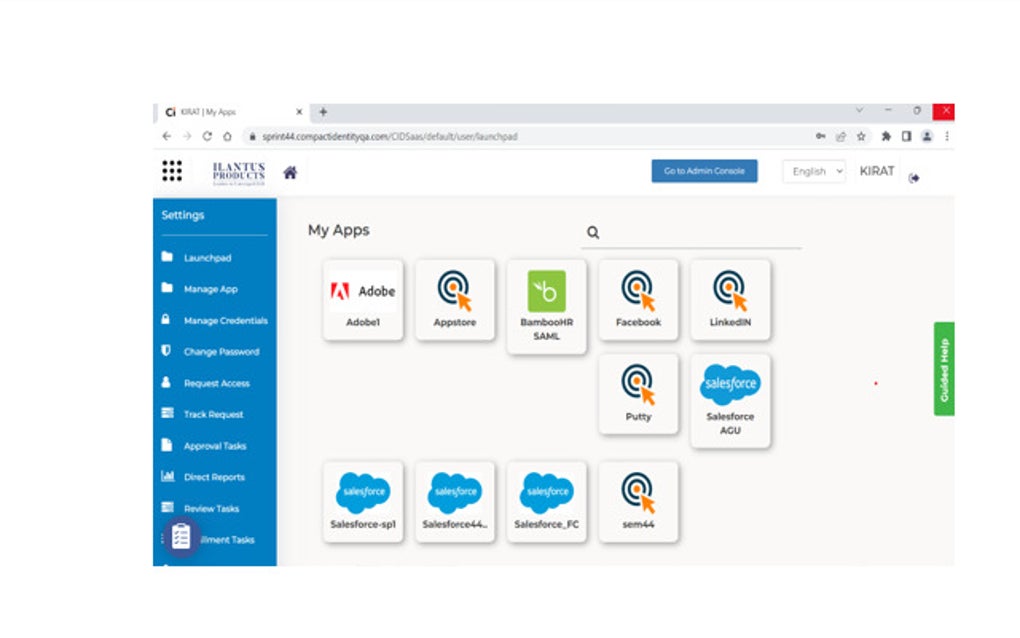Open the browser three-dot menu
Screen dimensions: 1020x638
click(x=946, y=136)
